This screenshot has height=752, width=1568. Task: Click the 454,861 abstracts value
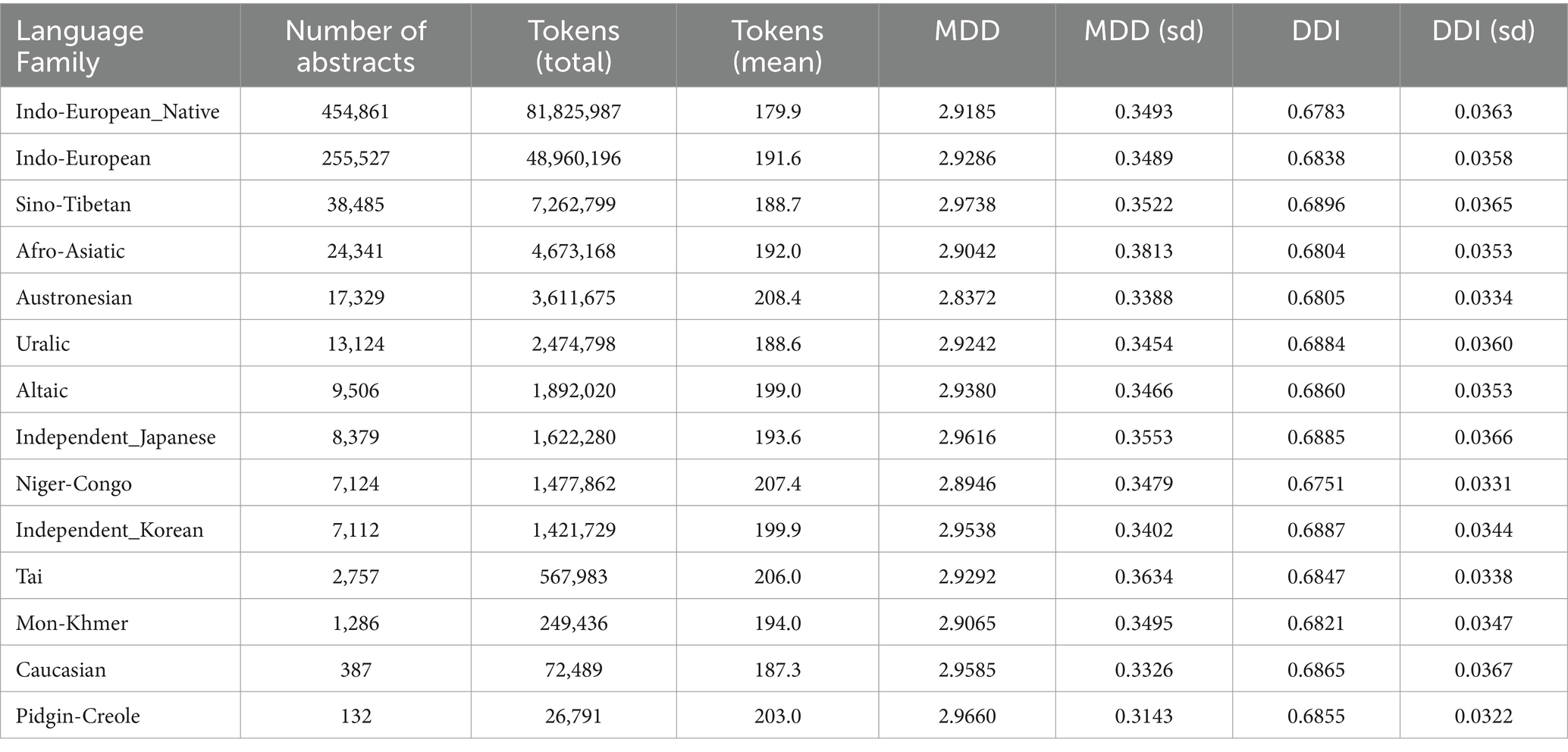pos(356,111)
